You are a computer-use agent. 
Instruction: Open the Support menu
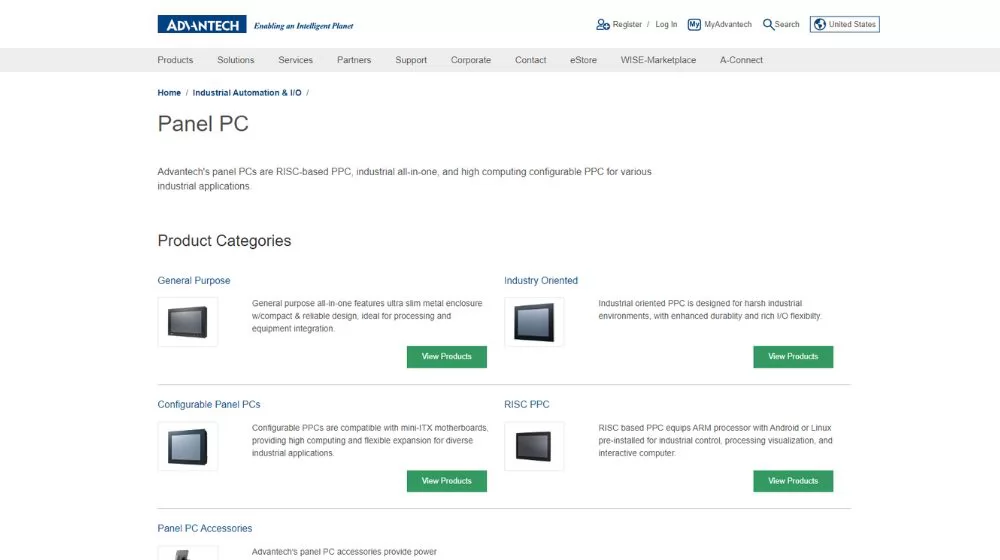click(411, 60)
